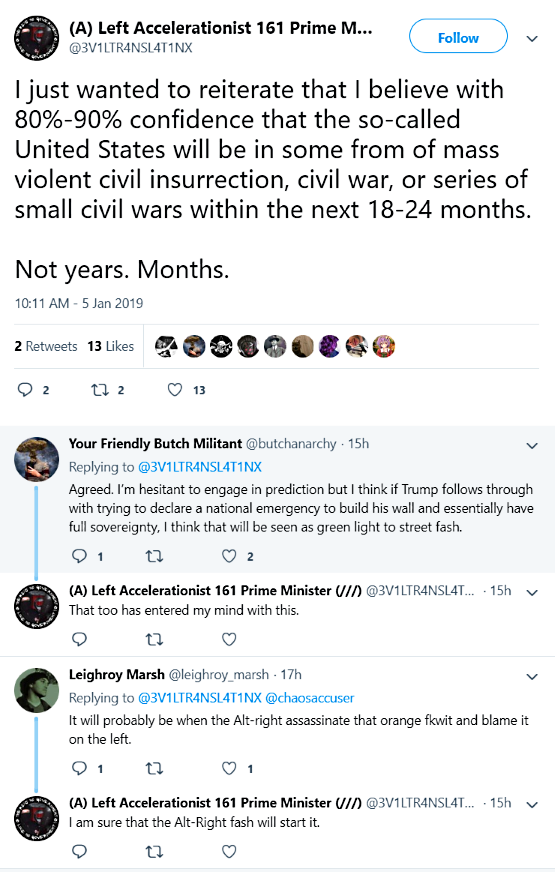555x872 pixels.
Task: Reply to the Leighroy Marsh tweet
Action: 80,768
